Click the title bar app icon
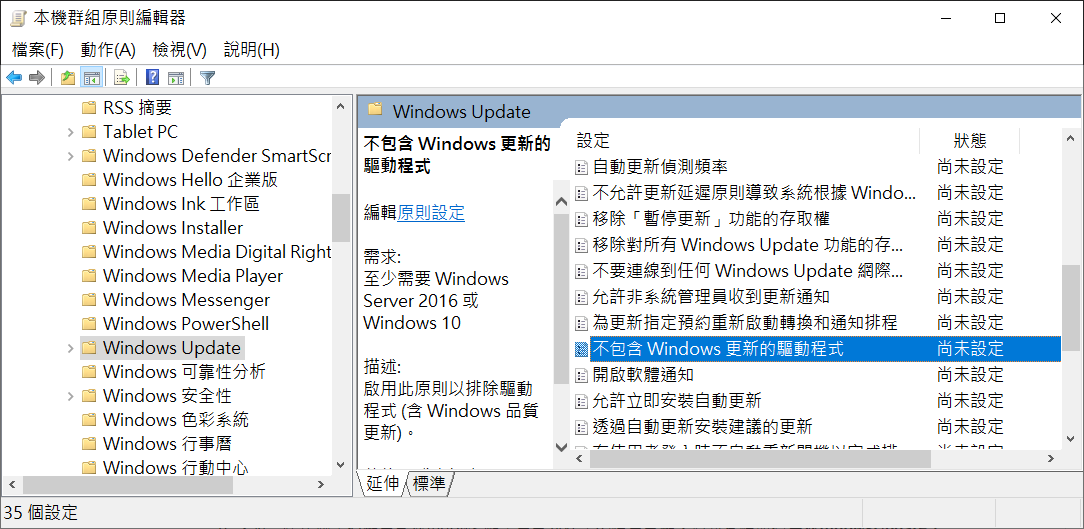The image size is (1084, 529). click(18, 18)
